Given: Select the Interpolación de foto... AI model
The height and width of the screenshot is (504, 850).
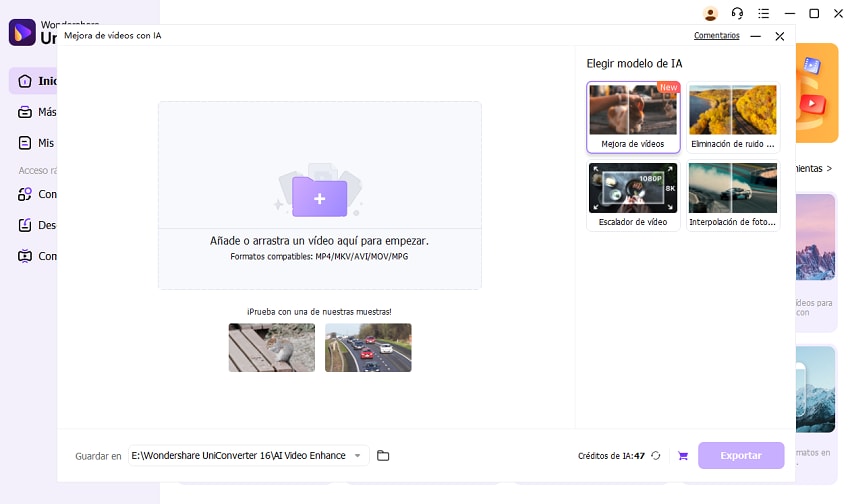Looking at the screenshot, I should (x=733, y=196).
